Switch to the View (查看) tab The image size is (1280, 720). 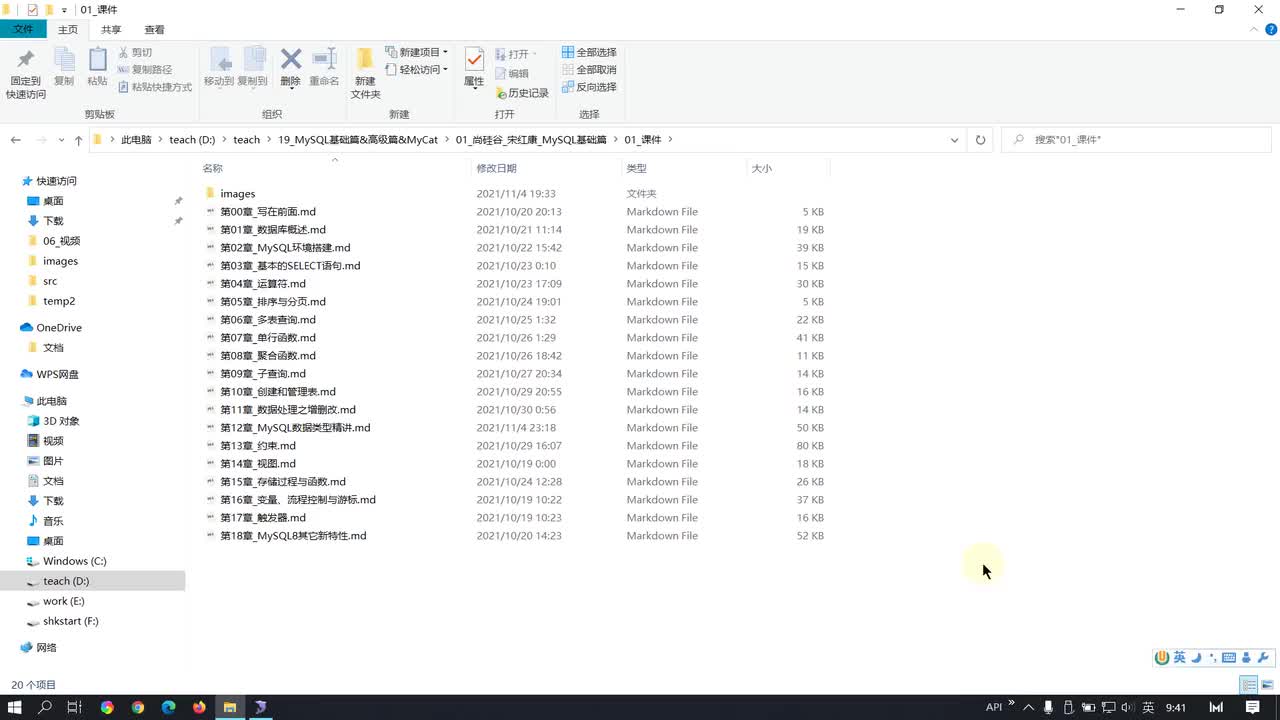pos(155,30)
